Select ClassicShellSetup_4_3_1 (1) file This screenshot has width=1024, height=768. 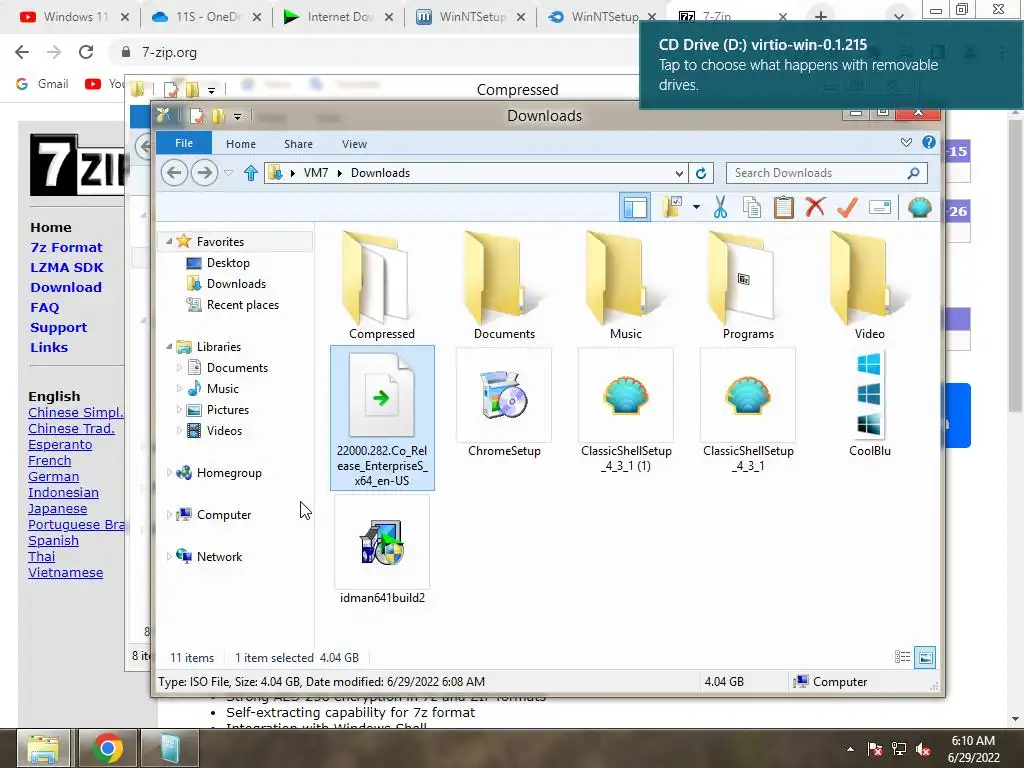pyautogui.click(x=626, y=411)
